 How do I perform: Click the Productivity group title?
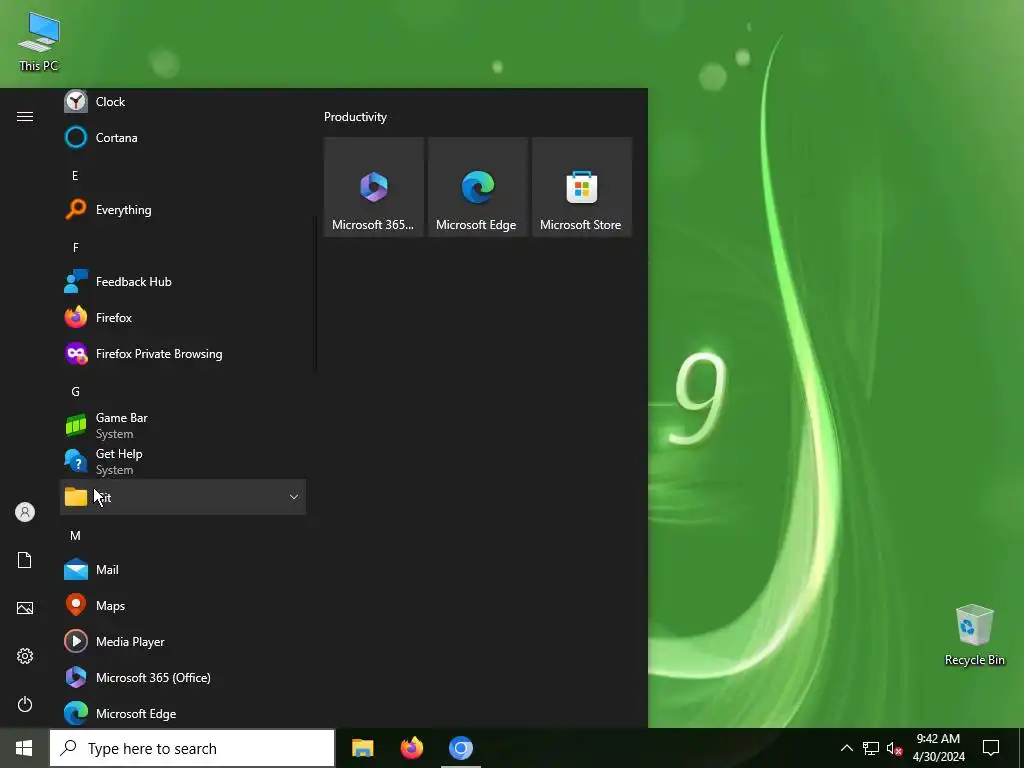(355, 117)
